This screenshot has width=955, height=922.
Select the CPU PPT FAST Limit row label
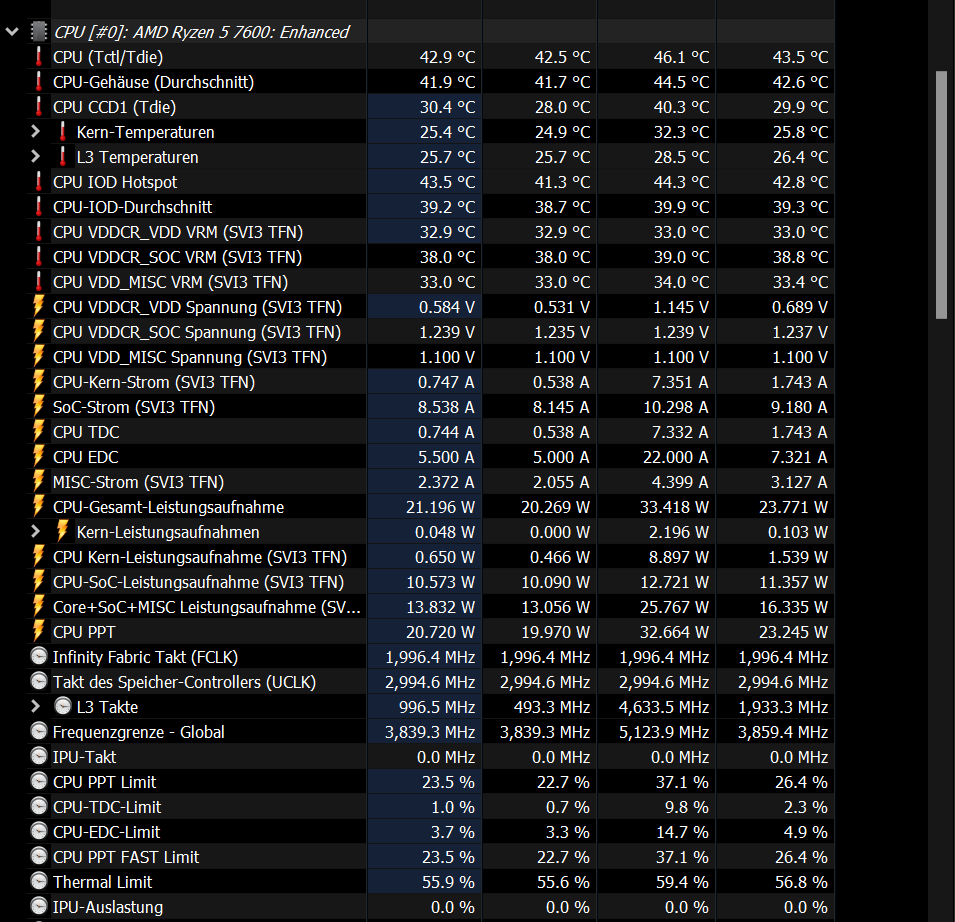126,857
